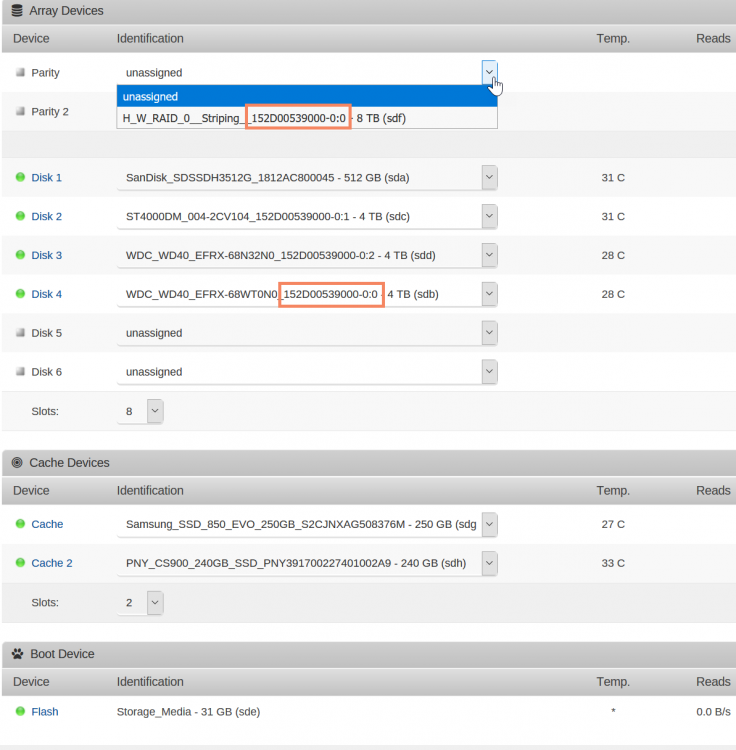
Task: Choose H_W_RAID_0__Striping 8 TB (sdf) option
Action: (x=307, y=118)
